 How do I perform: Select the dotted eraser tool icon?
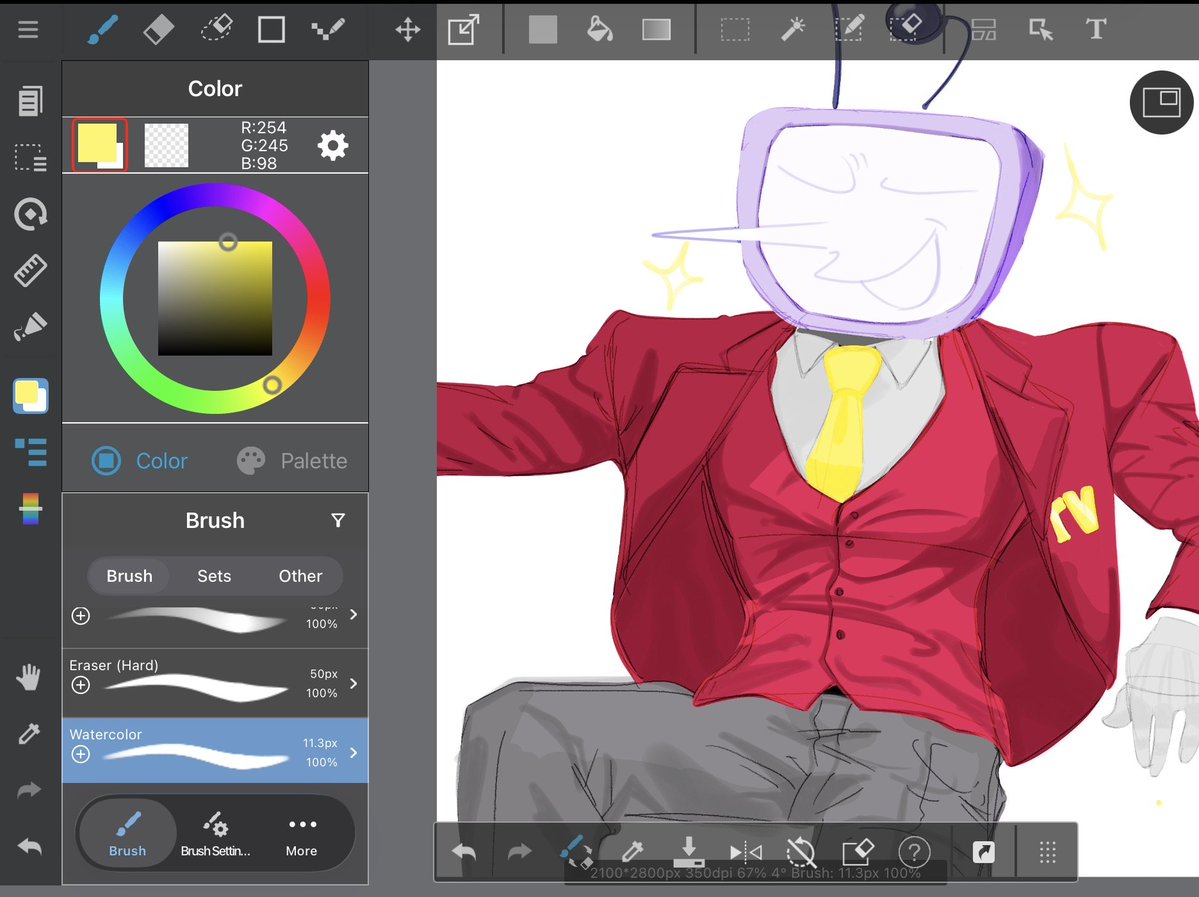pyautogui.click(x=216, y=30)
